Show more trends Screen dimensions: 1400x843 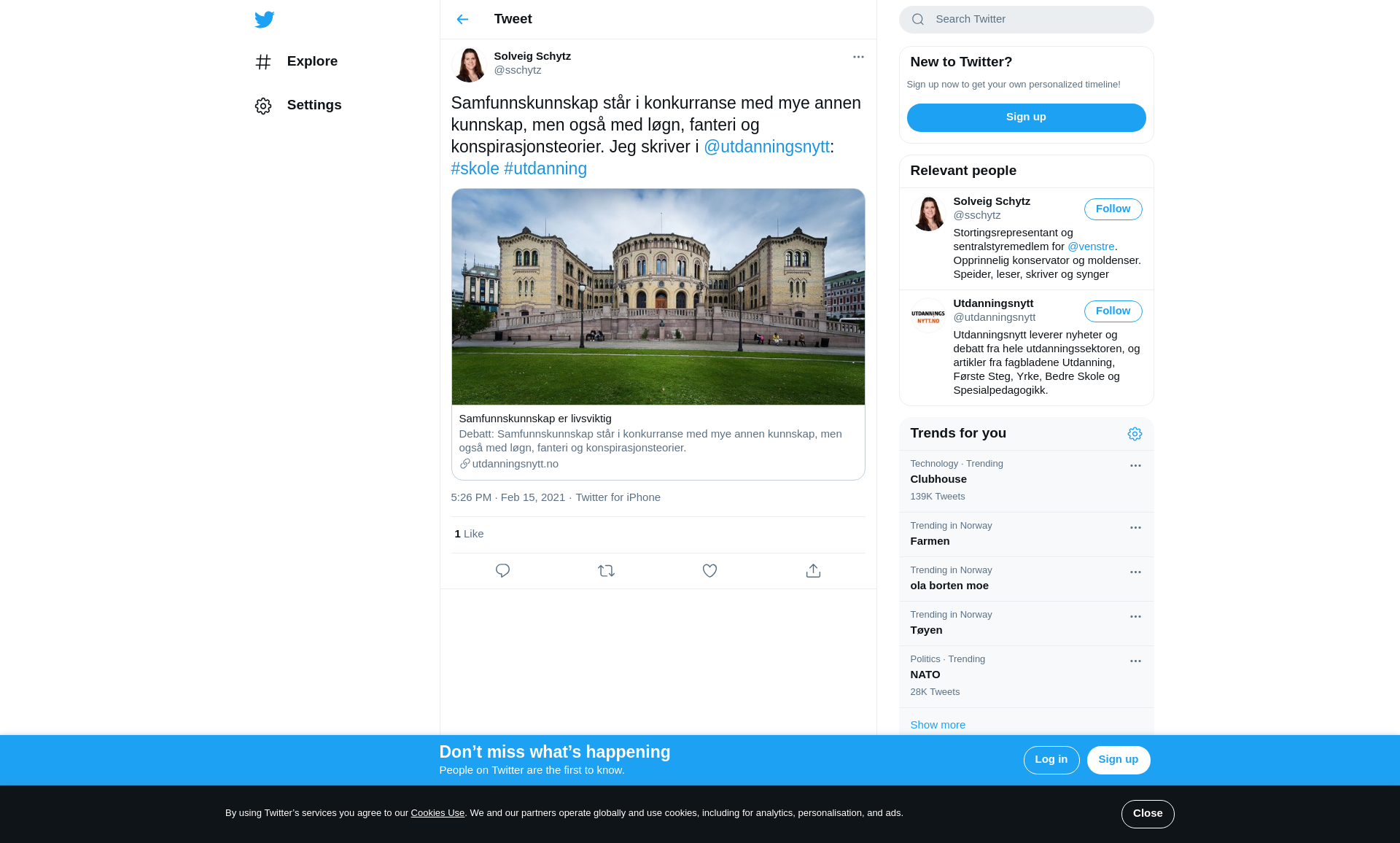938,725
